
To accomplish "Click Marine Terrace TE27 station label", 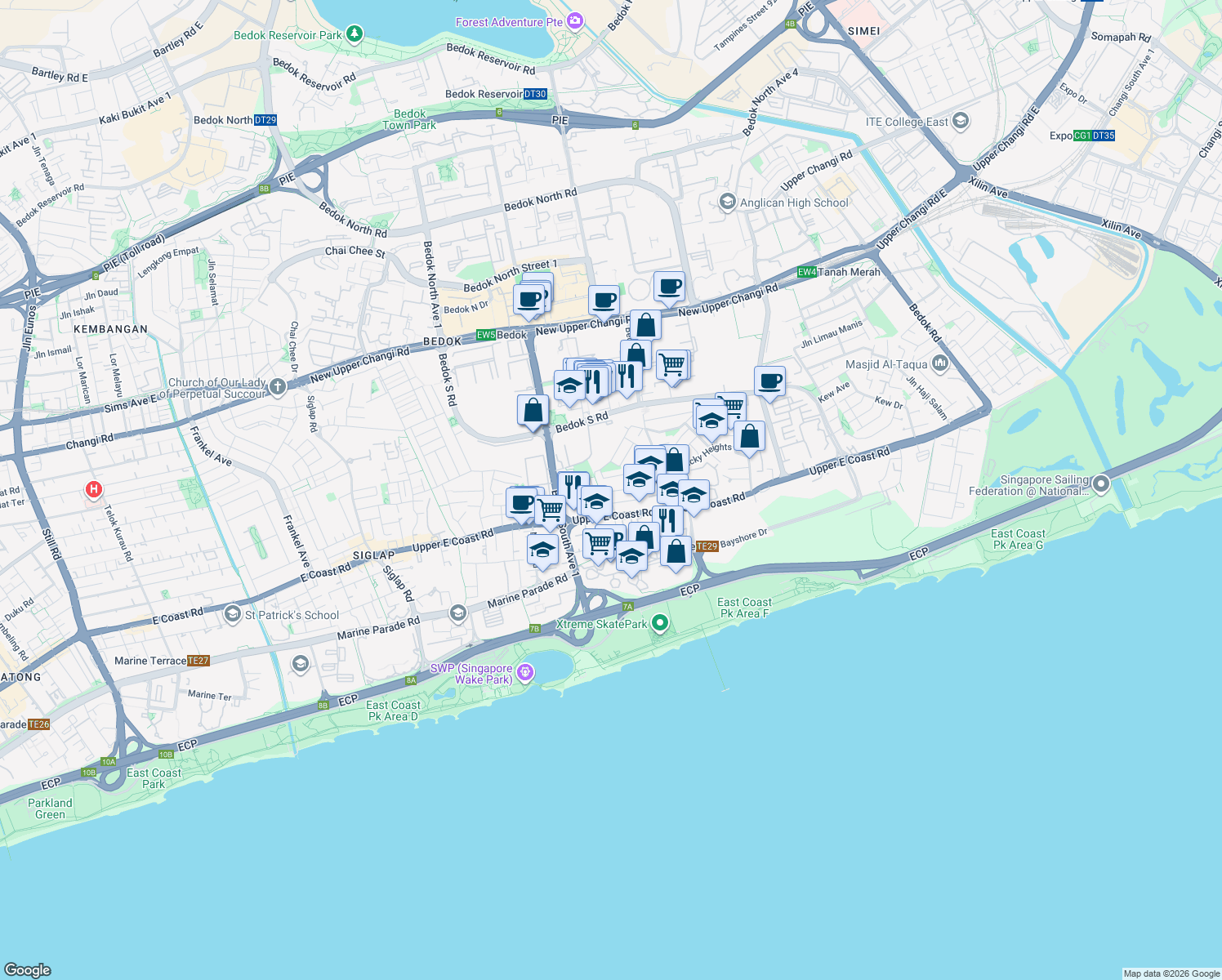I will 163,661.
